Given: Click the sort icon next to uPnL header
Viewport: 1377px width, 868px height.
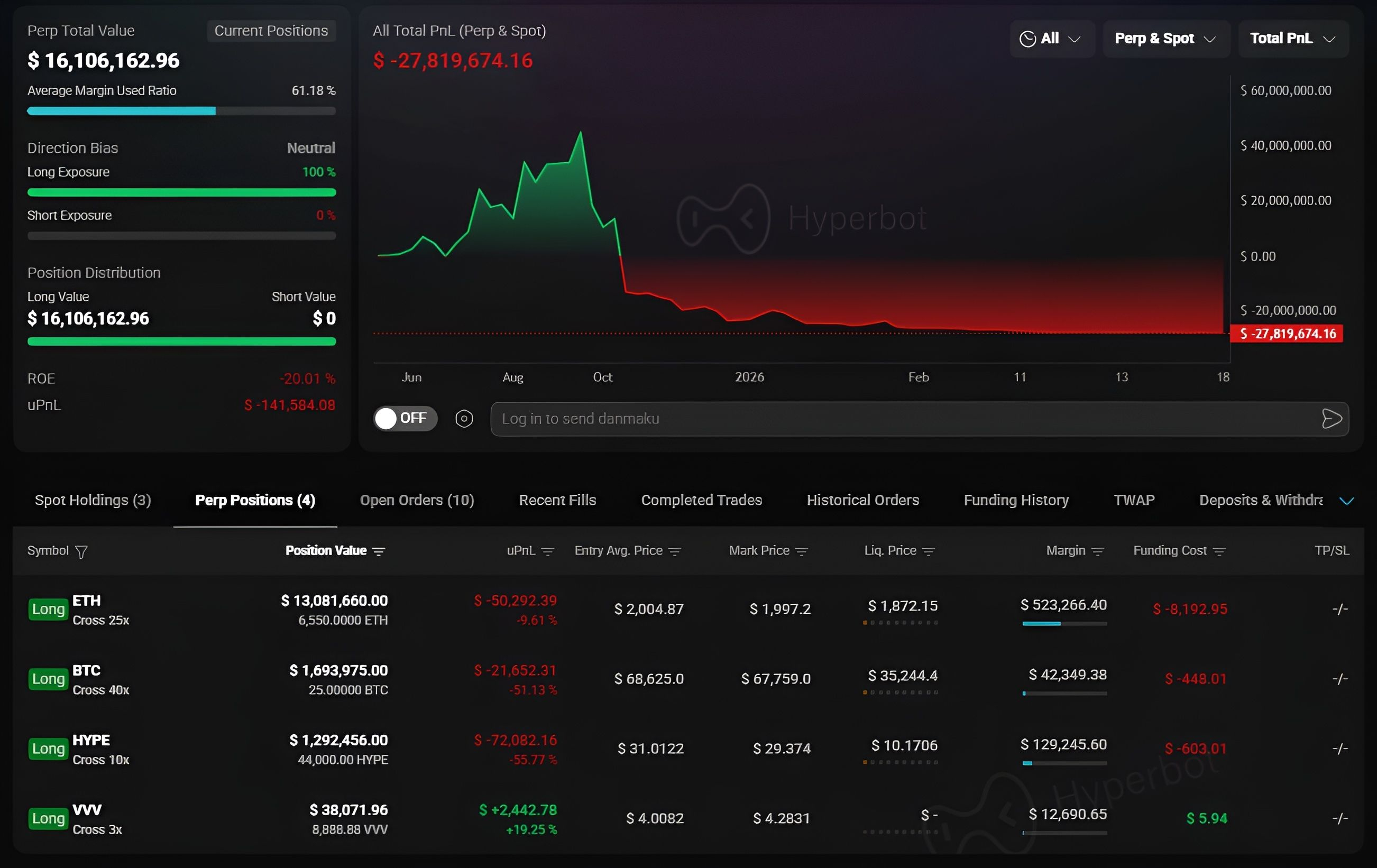Looking at the screenshot, I should coord(548,551).
